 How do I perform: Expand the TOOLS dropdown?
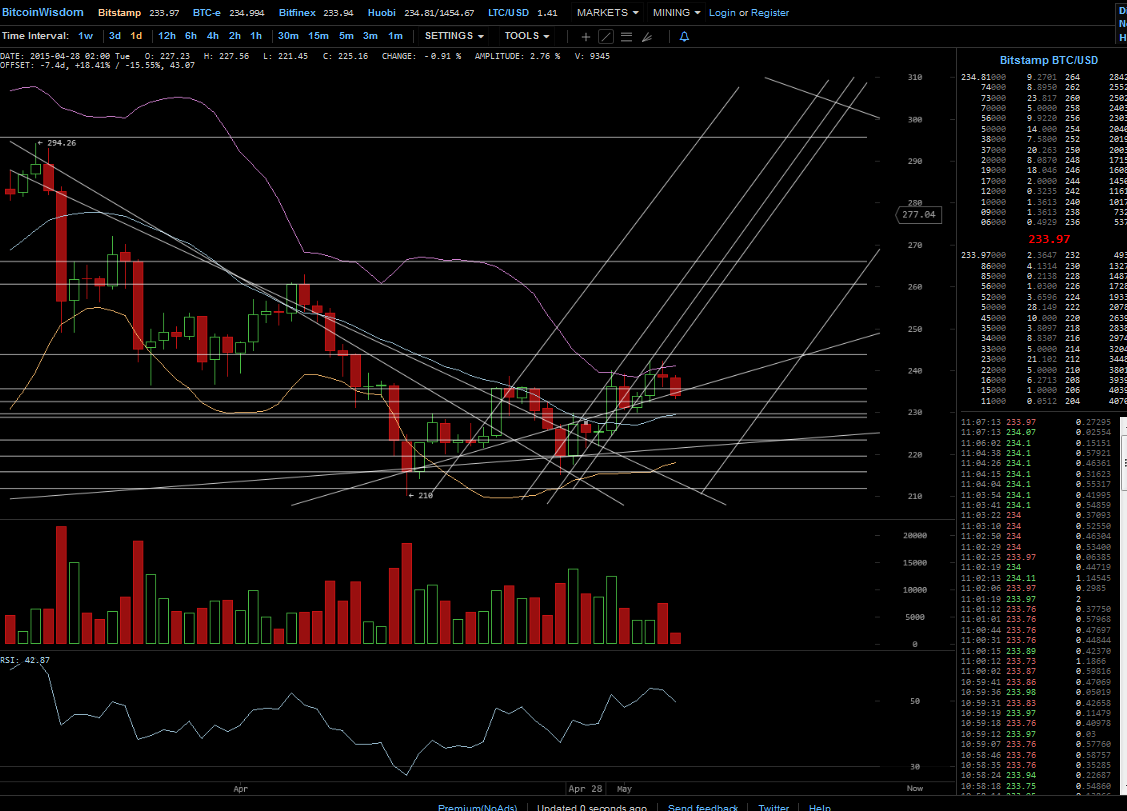(526, 36)
